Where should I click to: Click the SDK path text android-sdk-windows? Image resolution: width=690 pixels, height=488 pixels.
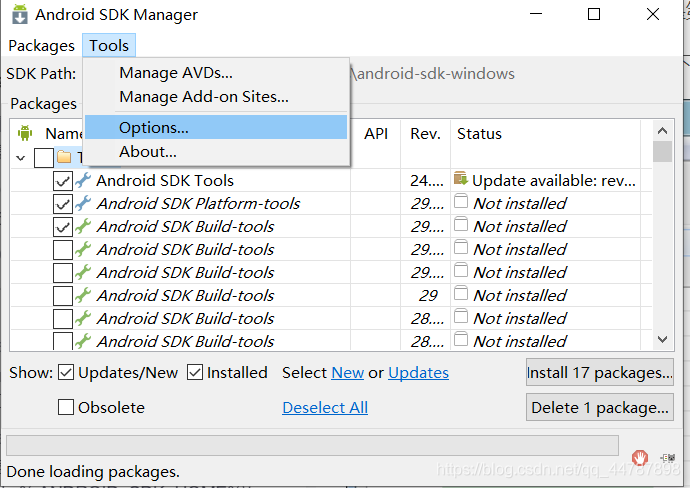tap(433, 73)
